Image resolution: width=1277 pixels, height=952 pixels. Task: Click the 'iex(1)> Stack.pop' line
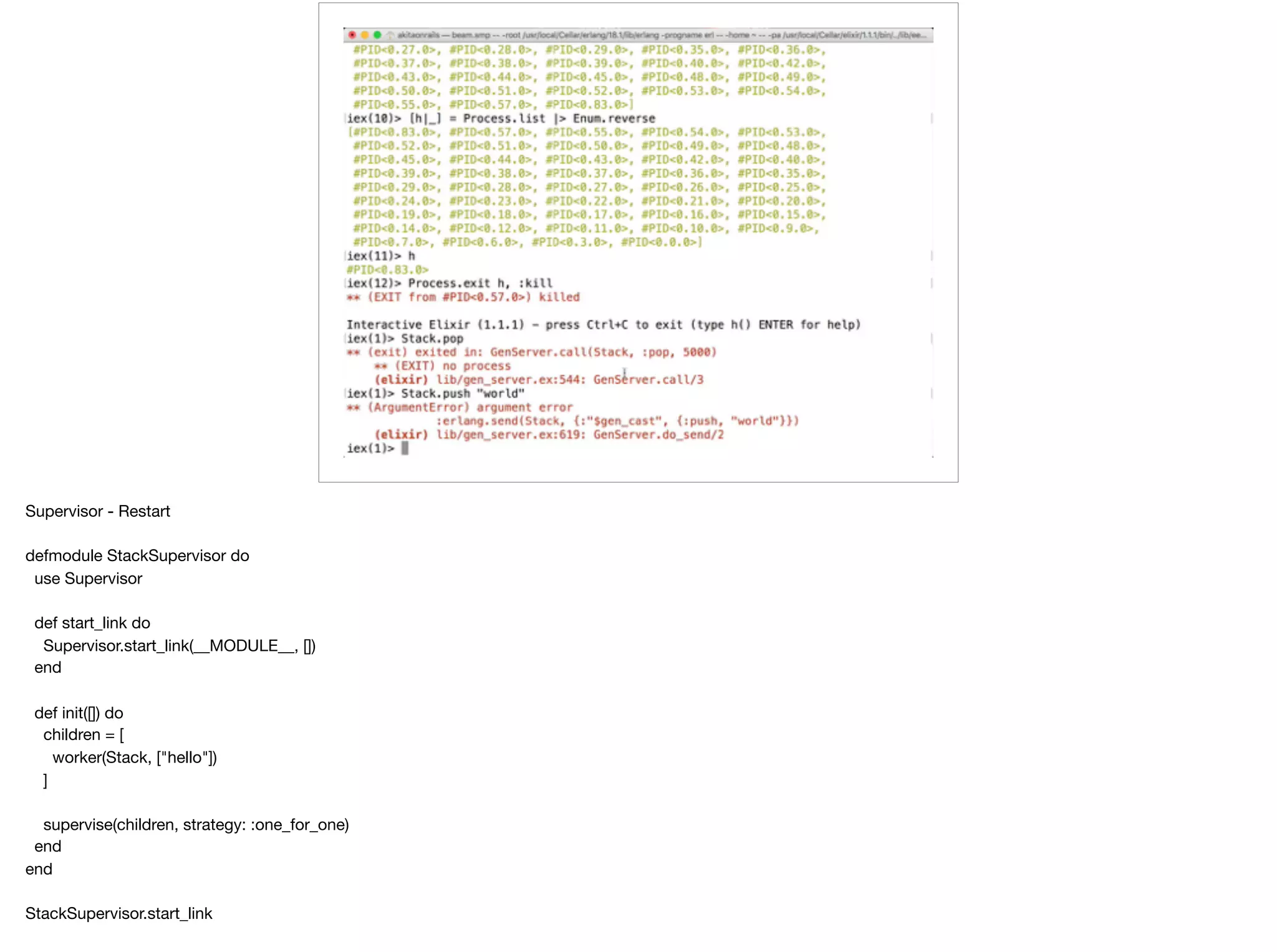[x=405, y=339]
